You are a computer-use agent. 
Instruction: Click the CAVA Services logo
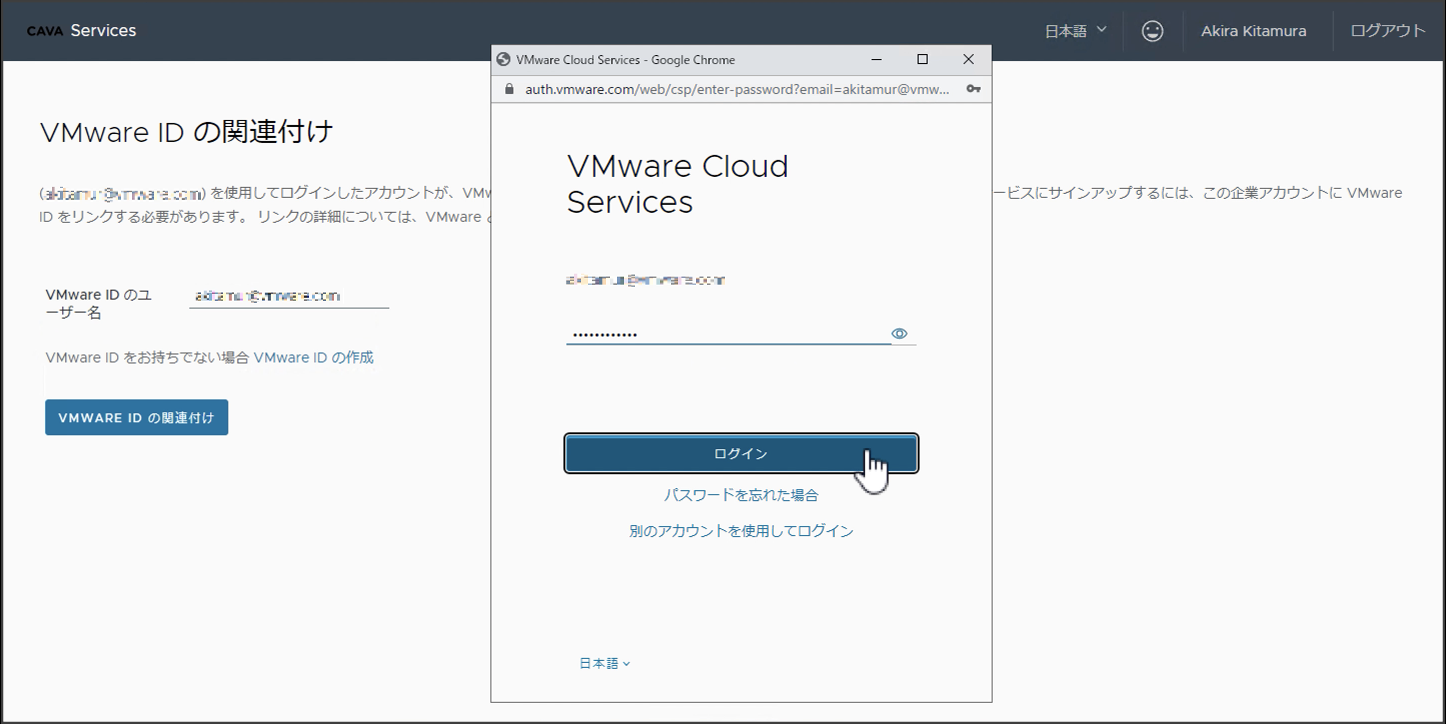pyautogui.click(x=81, y=31)
